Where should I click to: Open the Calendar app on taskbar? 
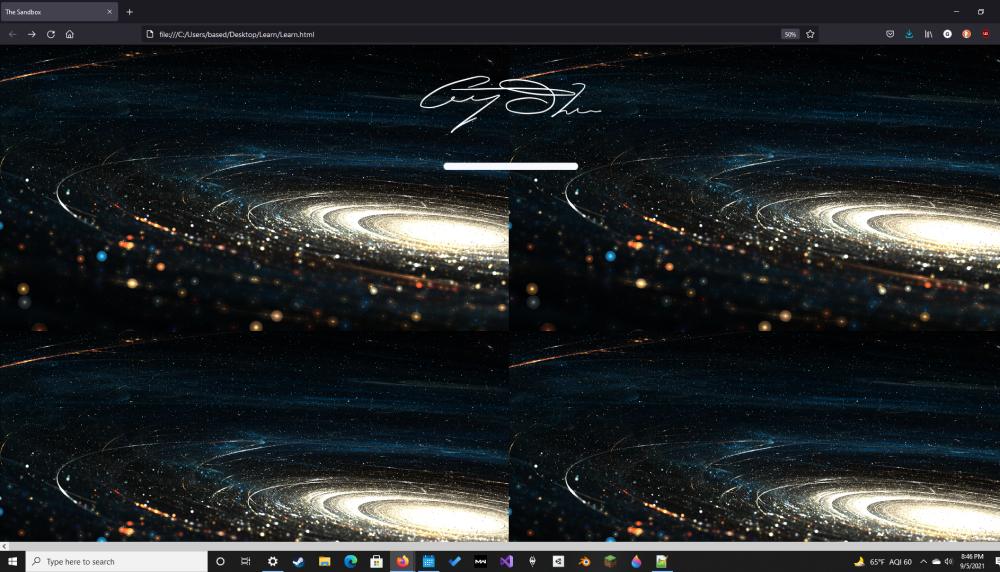click(429, 561)
